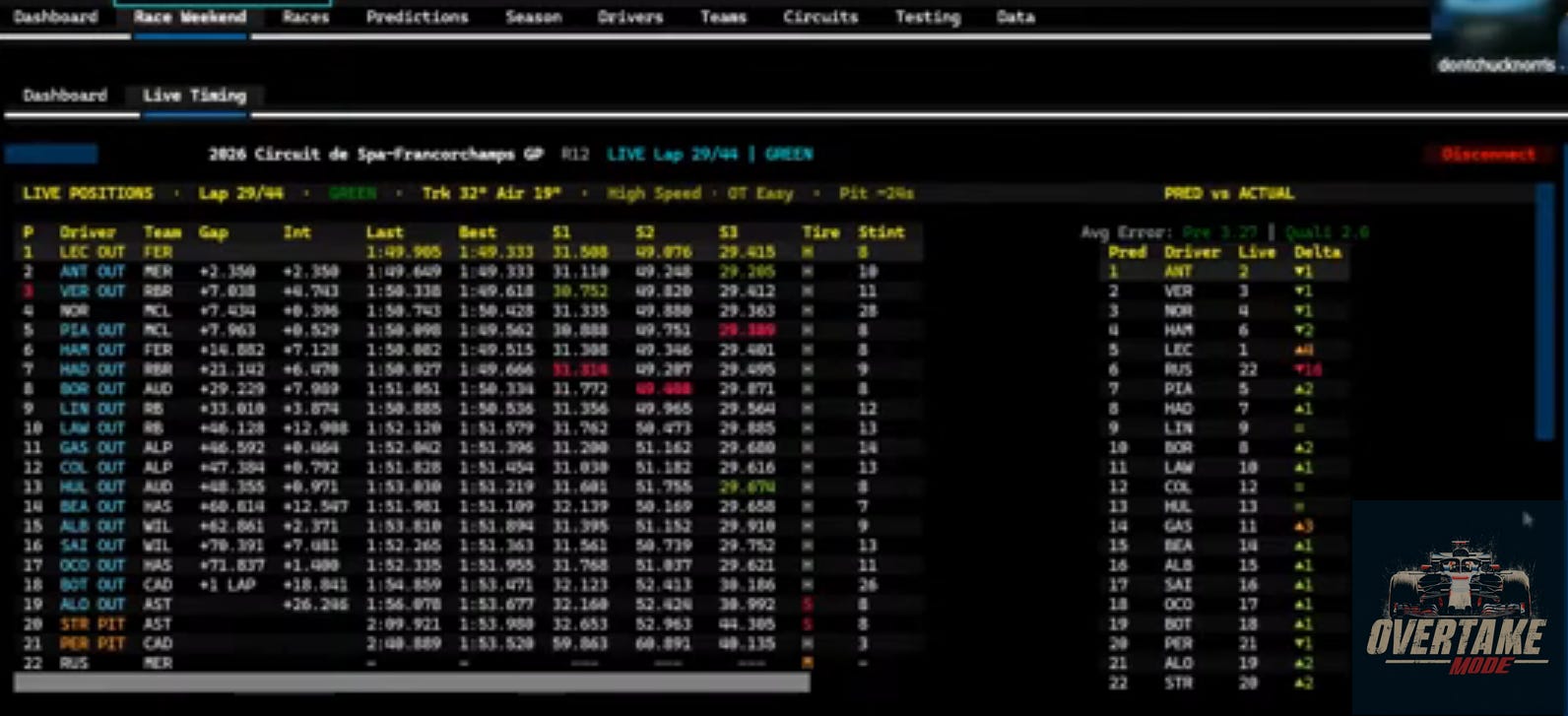Click the orange STR PIT status entry

[x=93, y=623]
